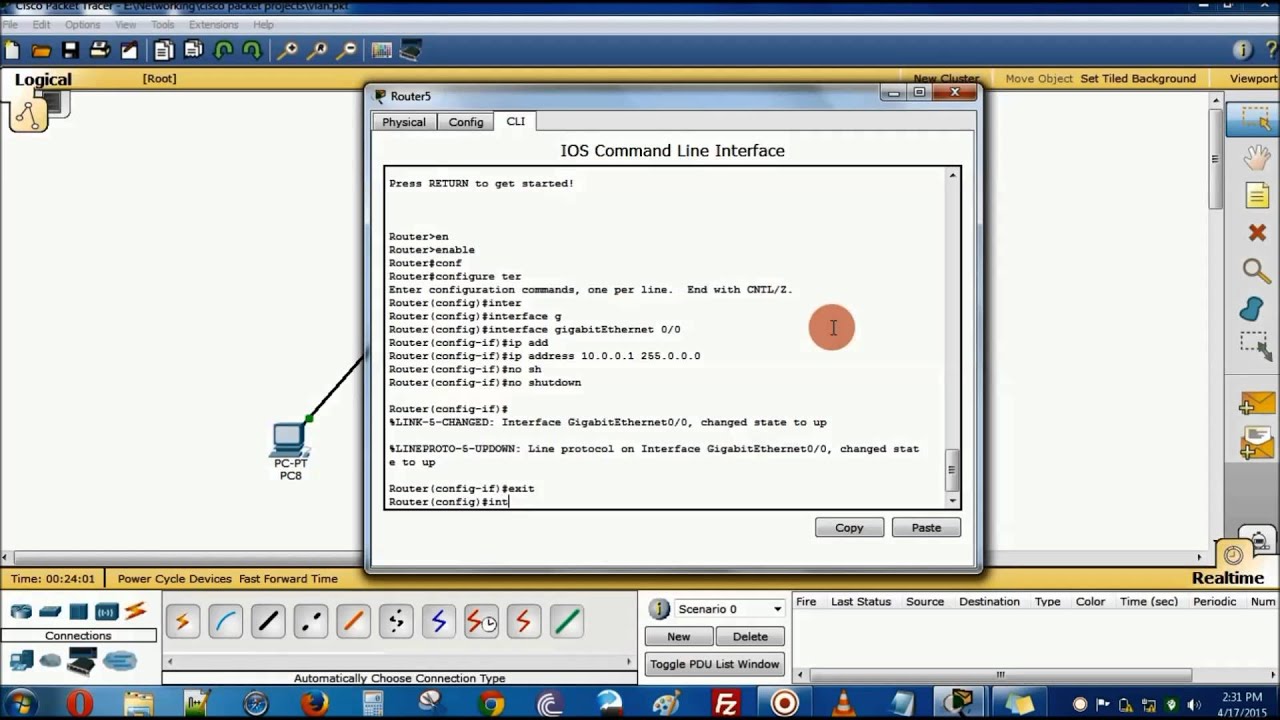Choose the Resize Shape tool
The image size is (1280, 720).
1256,346
